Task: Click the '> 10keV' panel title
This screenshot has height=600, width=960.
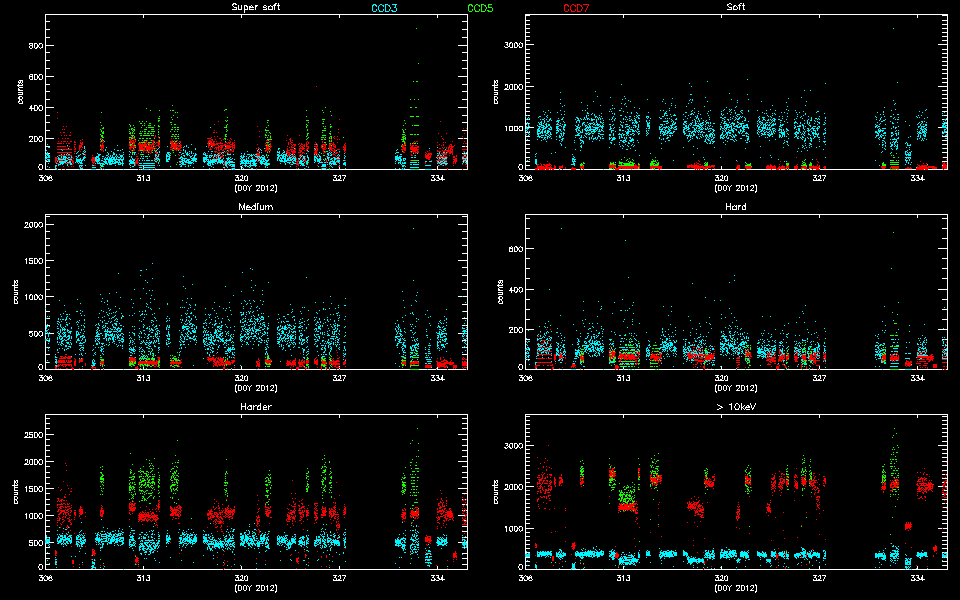Action: 735,407
